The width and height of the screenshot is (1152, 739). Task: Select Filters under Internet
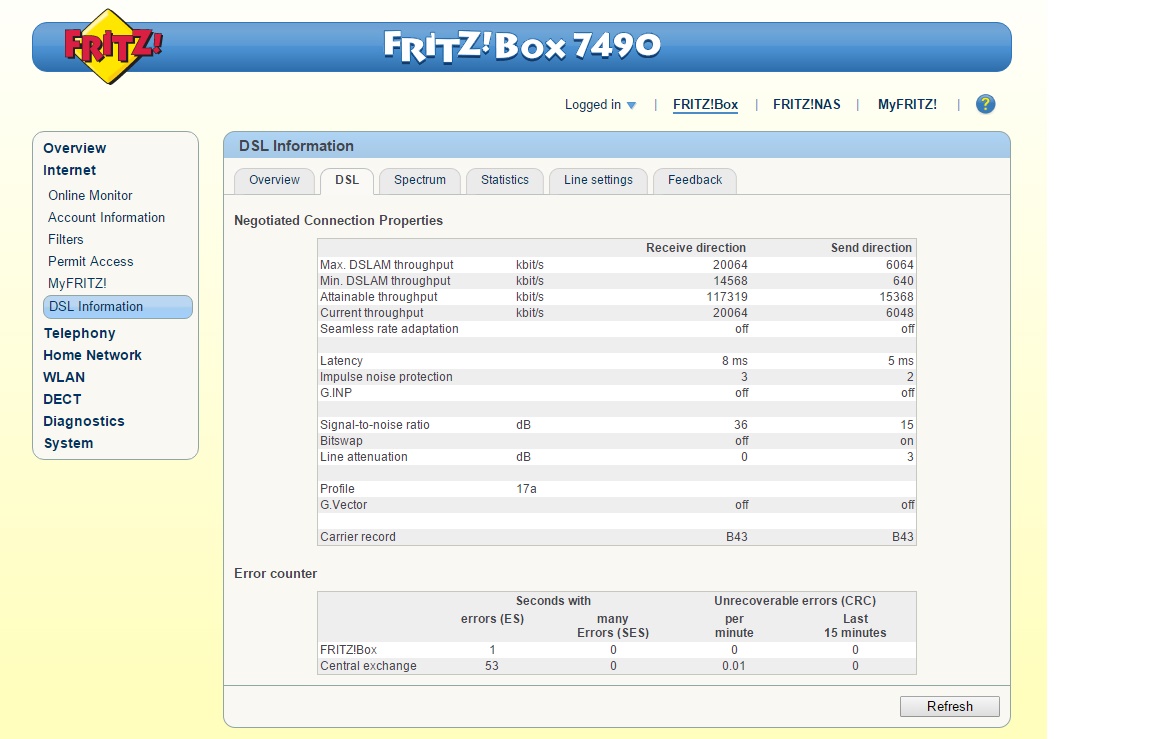(66, 239)
